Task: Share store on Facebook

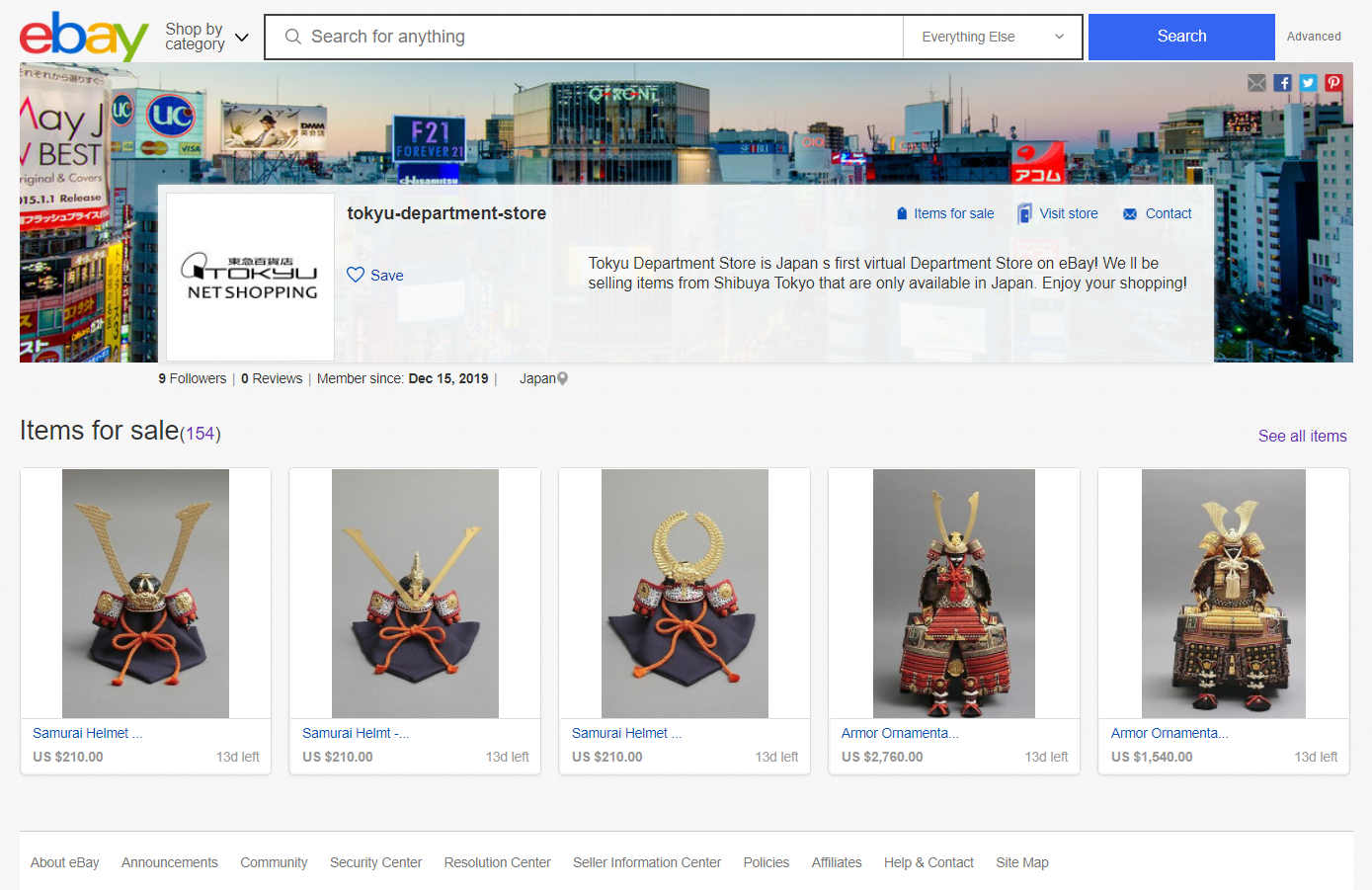Action: click(1282, 83)
